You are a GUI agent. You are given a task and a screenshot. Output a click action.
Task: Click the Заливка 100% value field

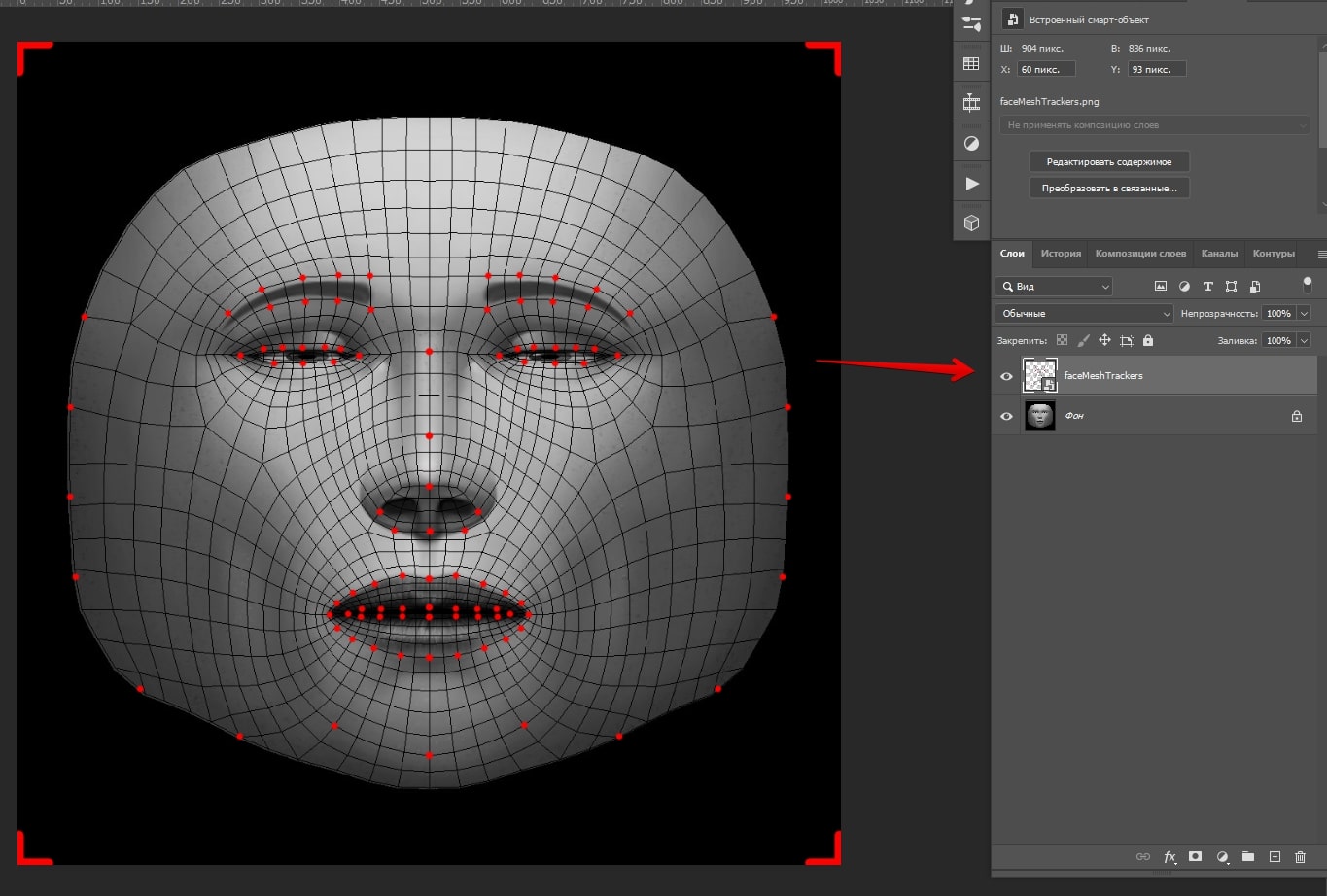click(1278, 340)
